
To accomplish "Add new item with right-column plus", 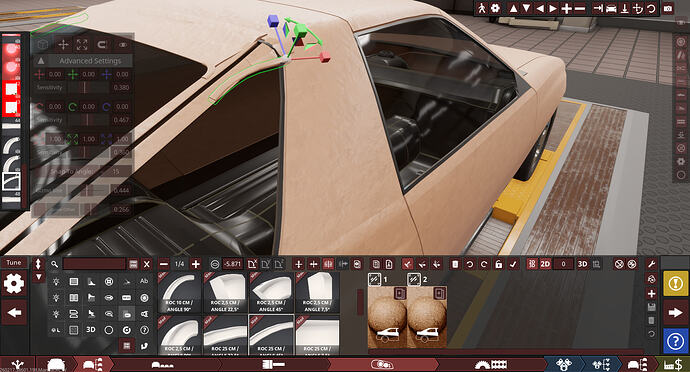I will [x=652, y=293].
